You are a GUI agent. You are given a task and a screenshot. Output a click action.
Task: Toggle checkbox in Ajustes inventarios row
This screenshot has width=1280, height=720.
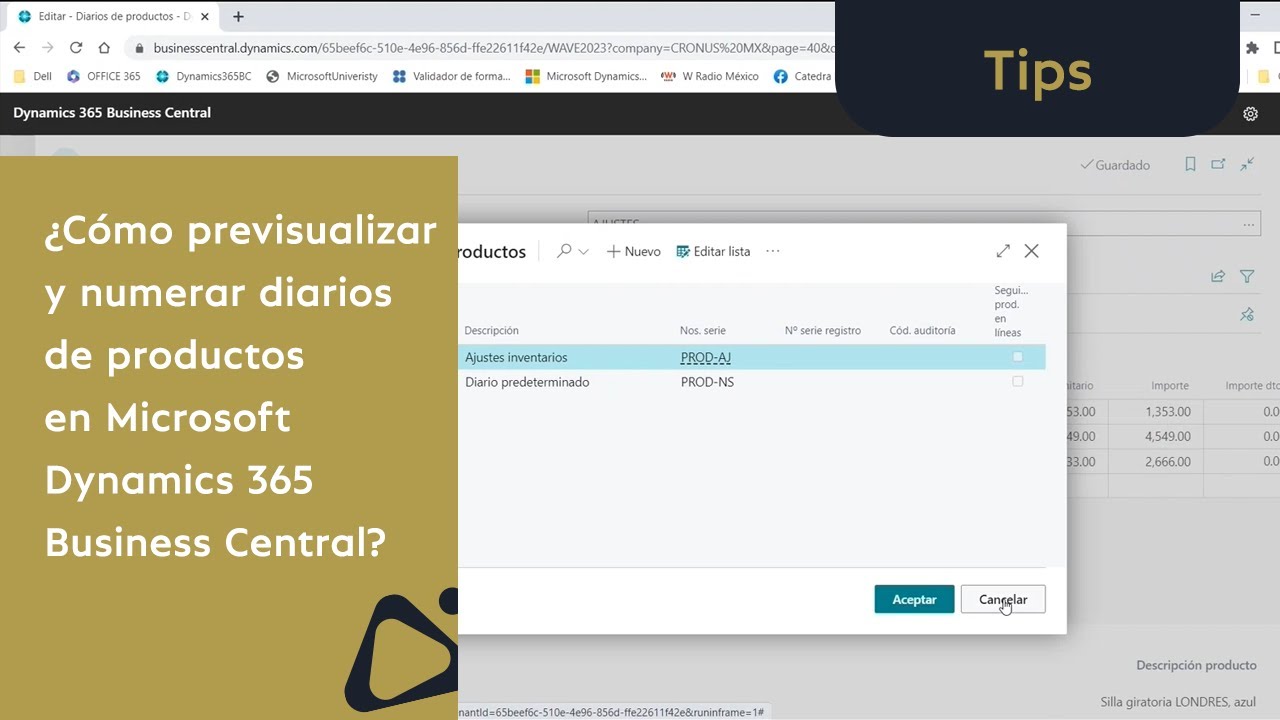pos(1018,357)
